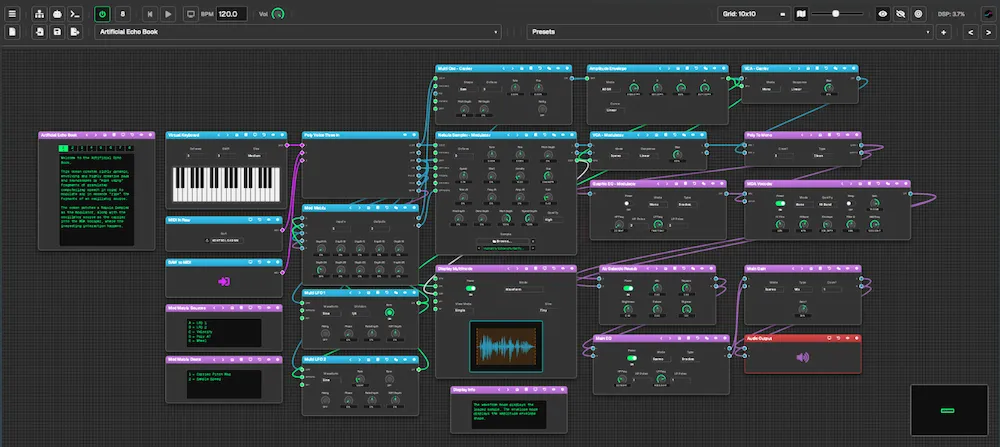Create a new blank patch document
Viewport: 1000px width, 447px height.
click(13, 32)
